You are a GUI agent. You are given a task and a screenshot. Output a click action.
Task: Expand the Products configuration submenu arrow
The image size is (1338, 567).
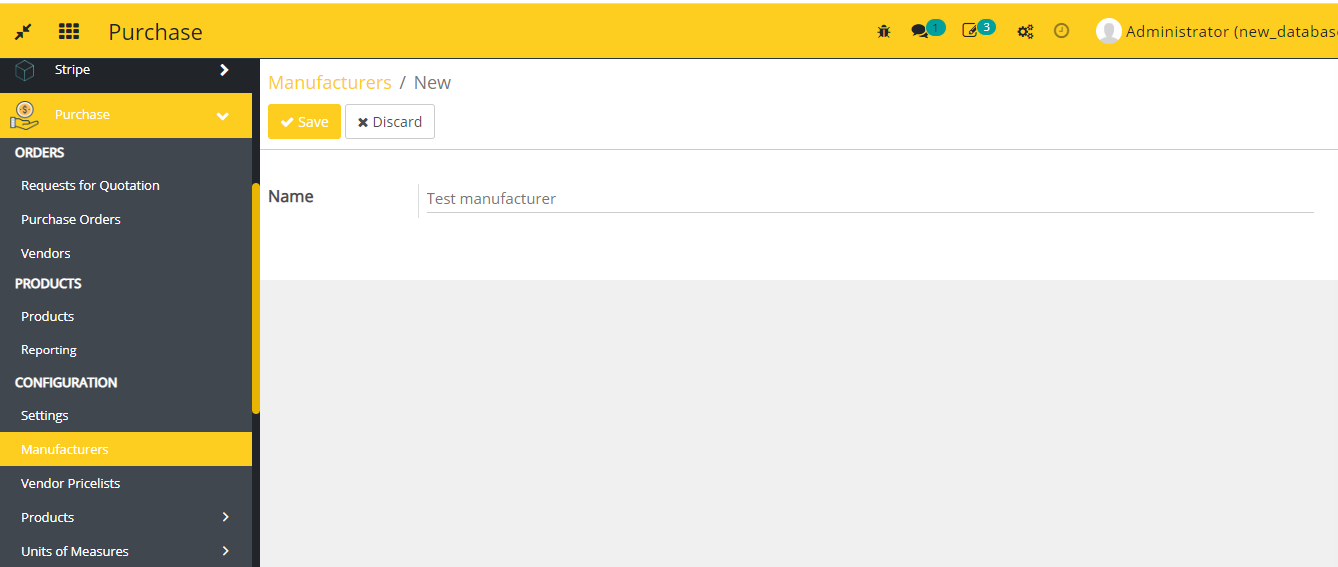[225, 517]
